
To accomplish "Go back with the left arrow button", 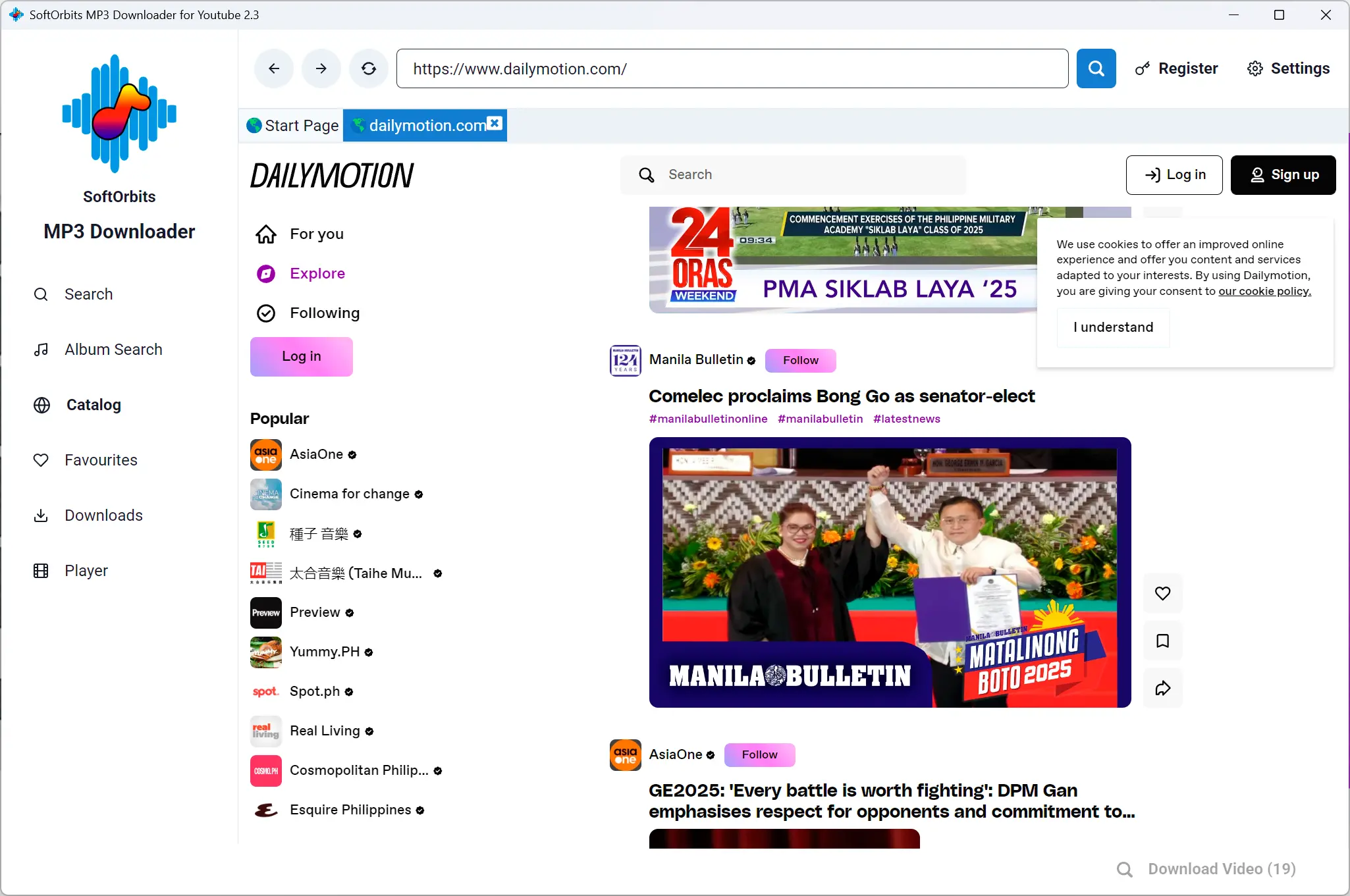I will tap(274, 68).
